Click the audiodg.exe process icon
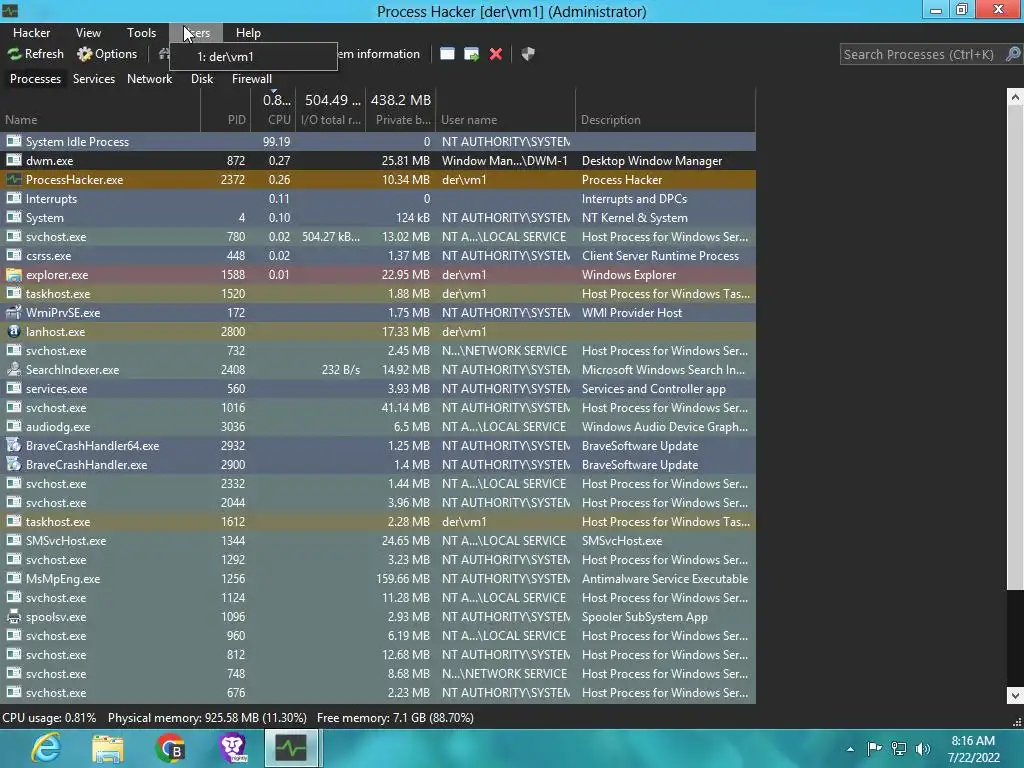Screen dimensions: 1024x768 [x=14, y=426]
